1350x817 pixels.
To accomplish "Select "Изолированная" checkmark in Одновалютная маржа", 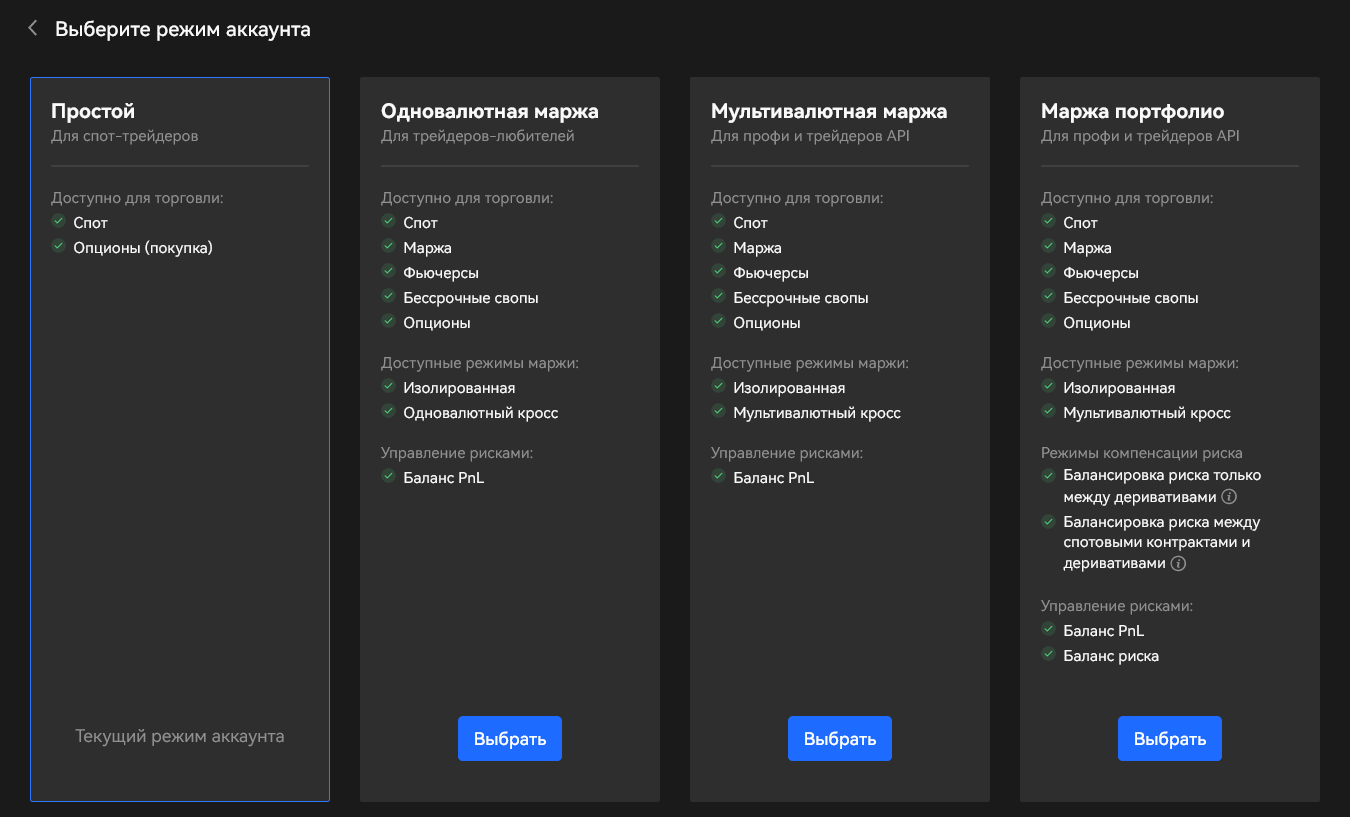I will (x=388, y=387).
